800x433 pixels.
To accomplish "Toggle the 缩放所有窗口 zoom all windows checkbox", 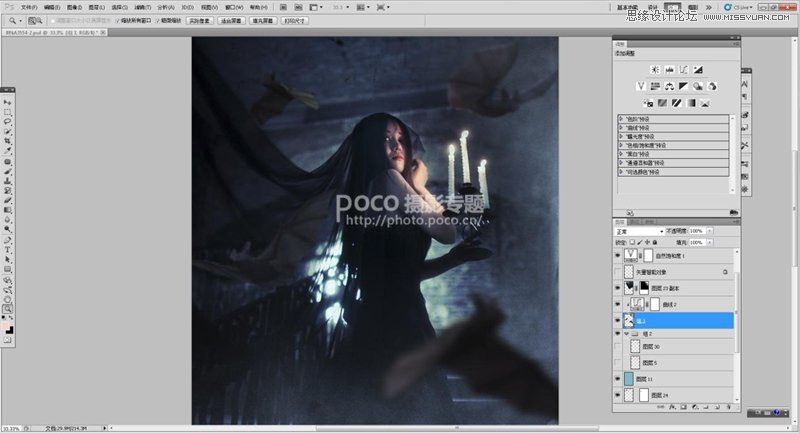I will coord(118,21).
